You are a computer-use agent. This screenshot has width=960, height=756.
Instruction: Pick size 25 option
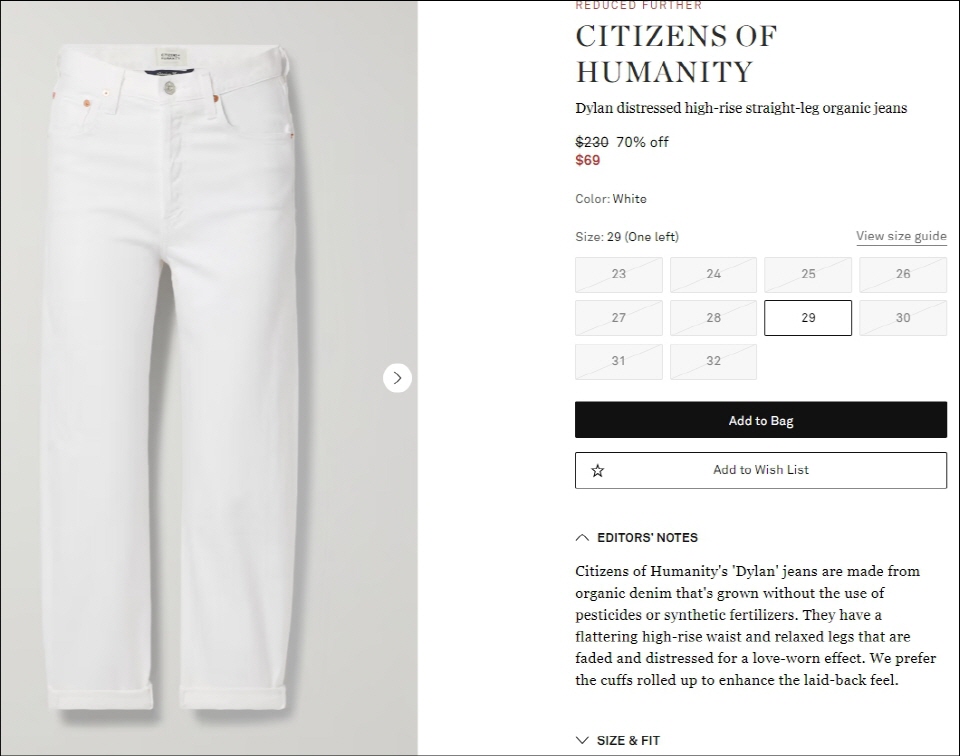808,274
